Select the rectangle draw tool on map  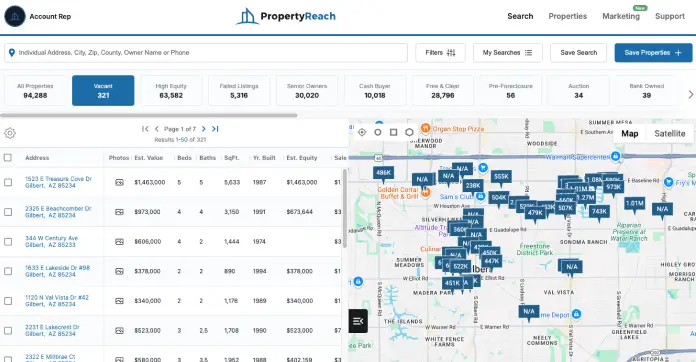[393, 132]
